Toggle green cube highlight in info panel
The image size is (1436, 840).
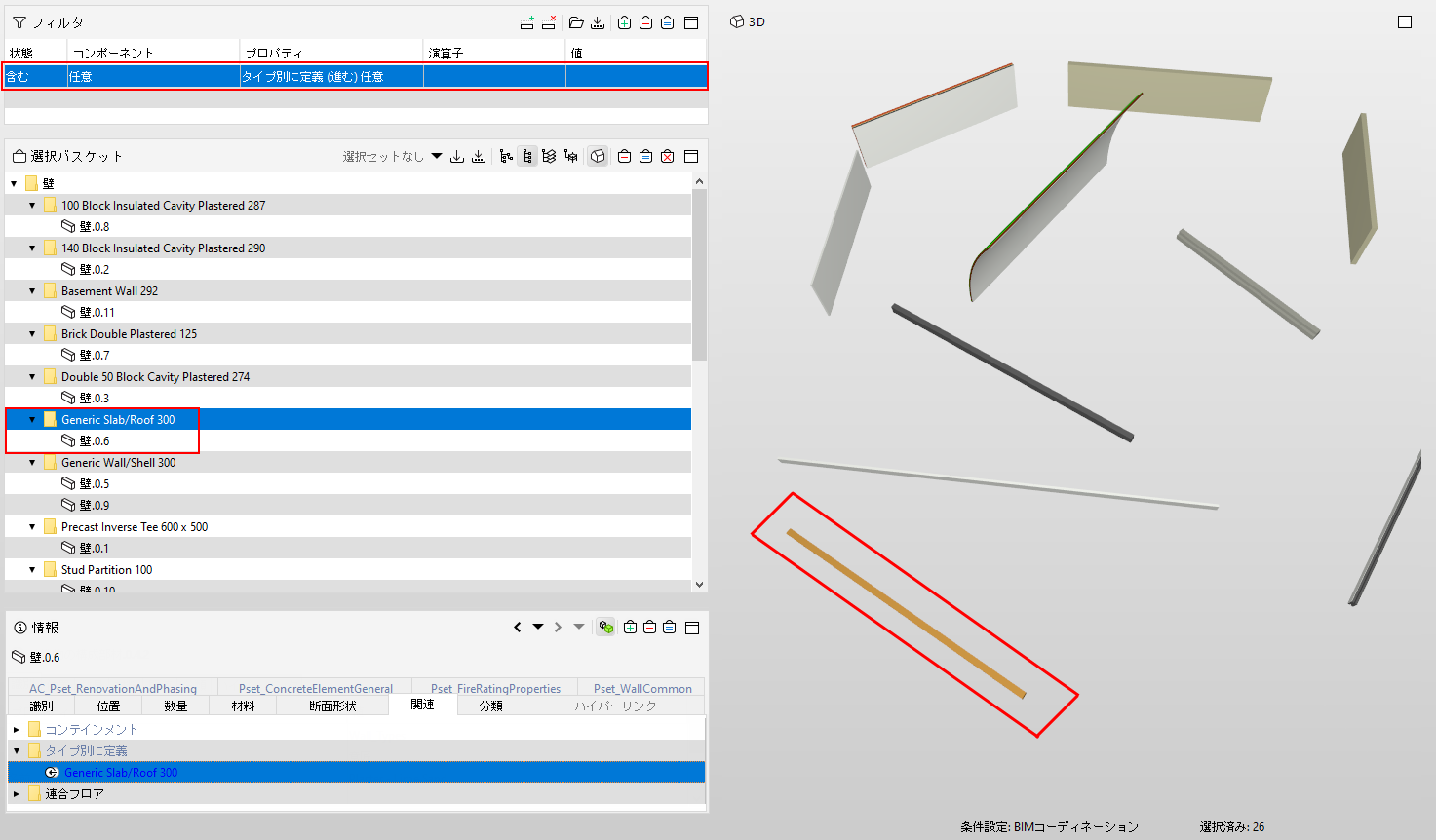tap(606, 627)
